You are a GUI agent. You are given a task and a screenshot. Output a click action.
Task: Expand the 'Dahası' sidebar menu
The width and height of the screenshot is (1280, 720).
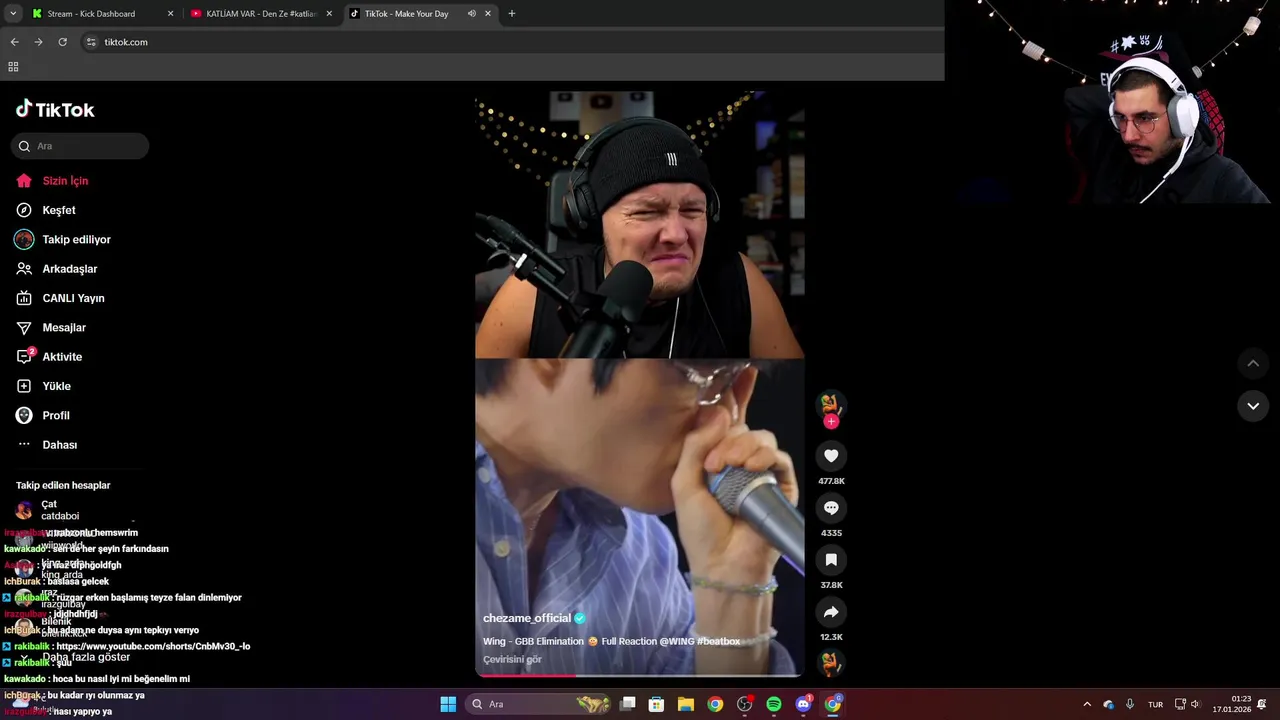pos(59,445)
